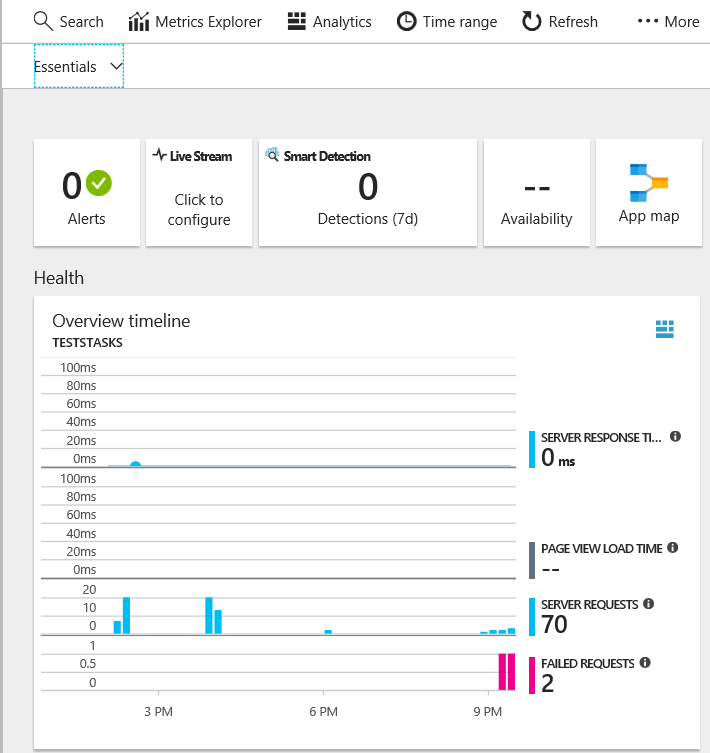
Task: Click the Failed Requests info icon
Action: [x=645, y=663]
